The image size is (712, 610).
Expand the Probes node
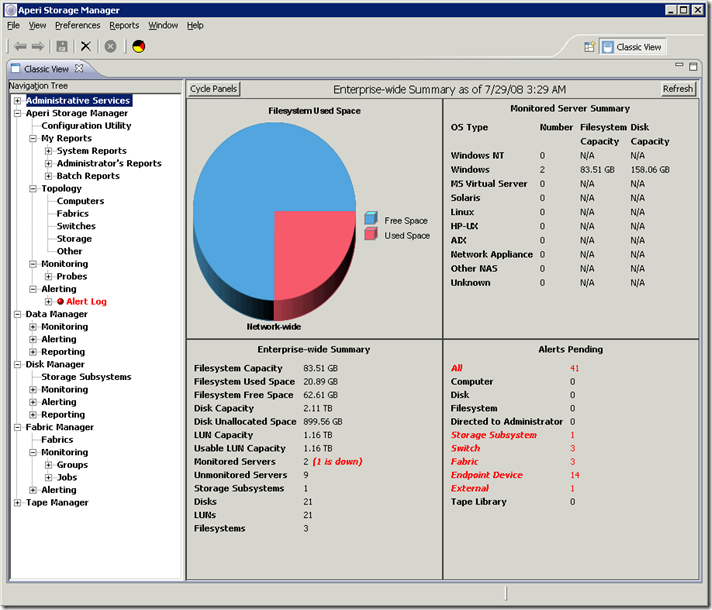(48, 276)
